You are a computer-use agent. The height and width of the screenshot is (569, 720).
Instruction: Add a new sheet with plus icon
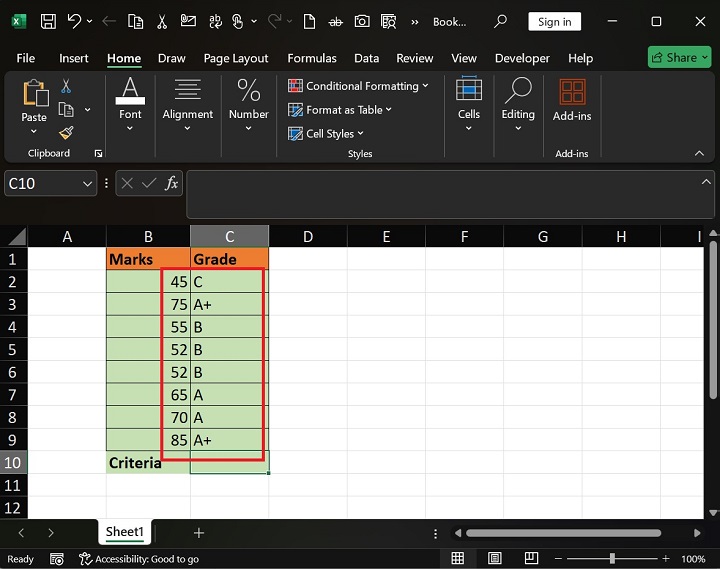199,533
